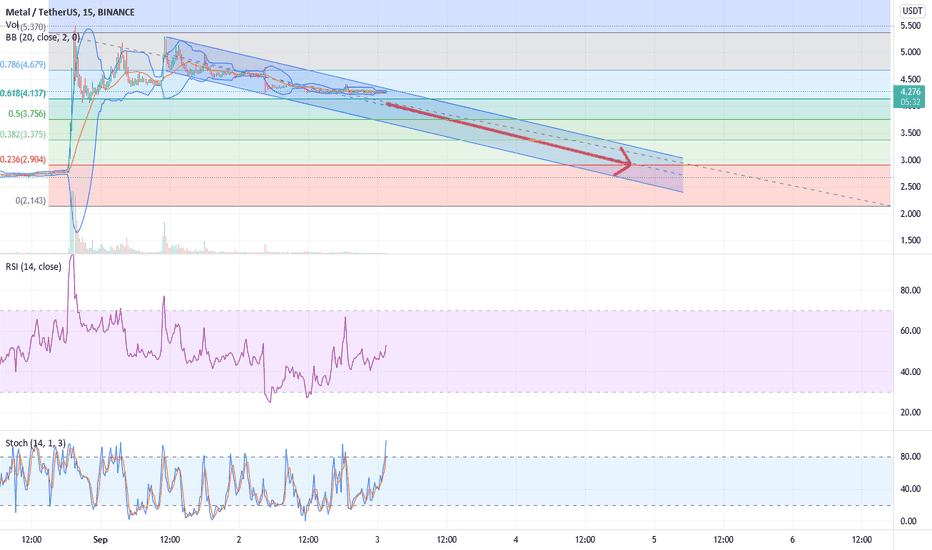Click Fibonacci level label 0.5(3.756)
The height and width of the screenshot is (550, 932).
click(27, 114)
